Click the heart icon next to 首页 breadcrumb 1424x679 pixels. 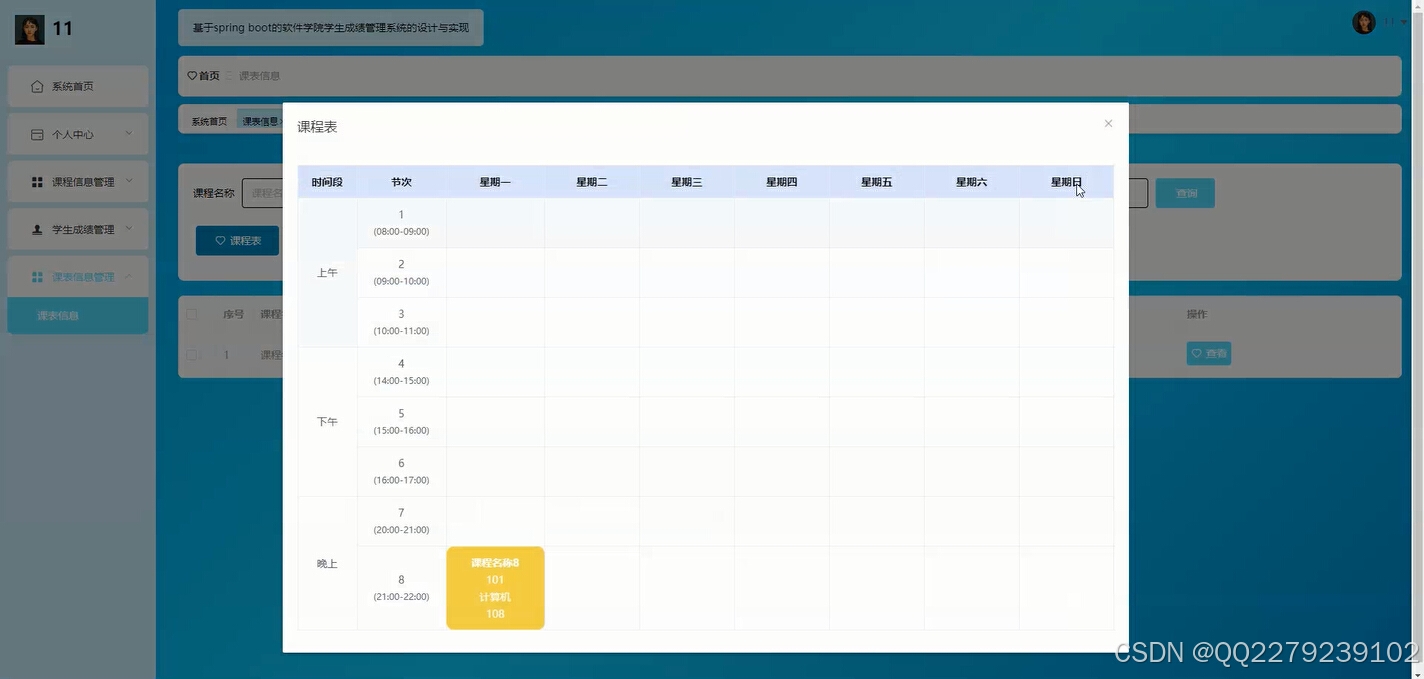[x=191, y=75]
